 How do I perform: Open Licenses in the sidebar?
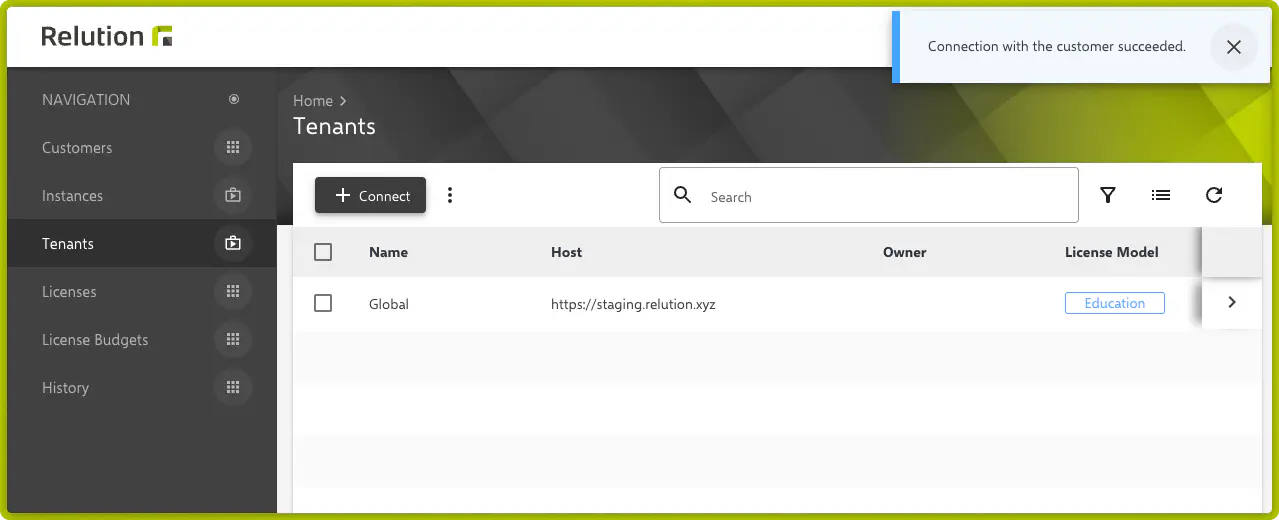(69, 292)
